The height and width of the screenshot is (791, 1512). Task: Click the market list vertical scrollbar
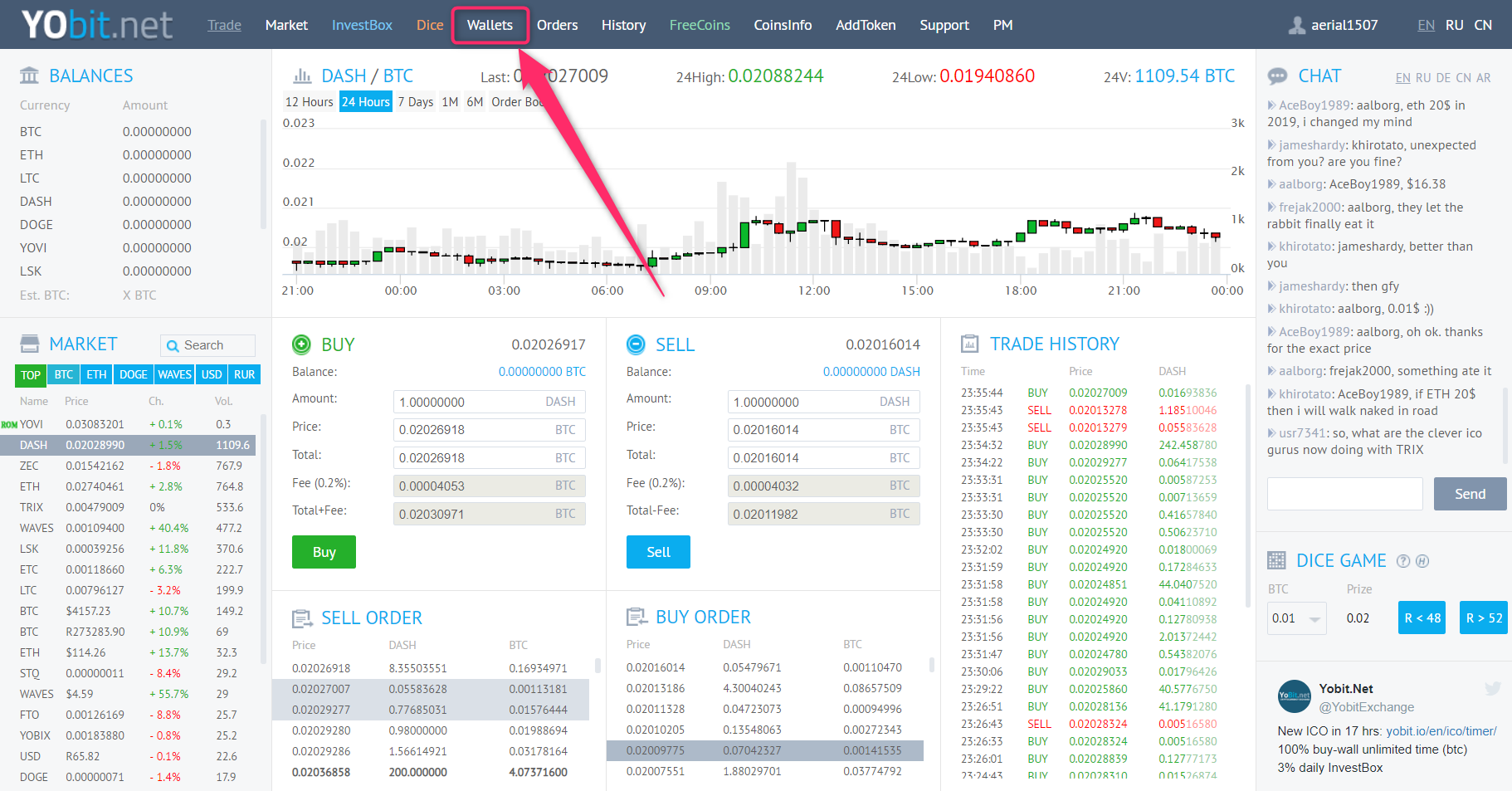pyautogui.click(x=264, y=540)
